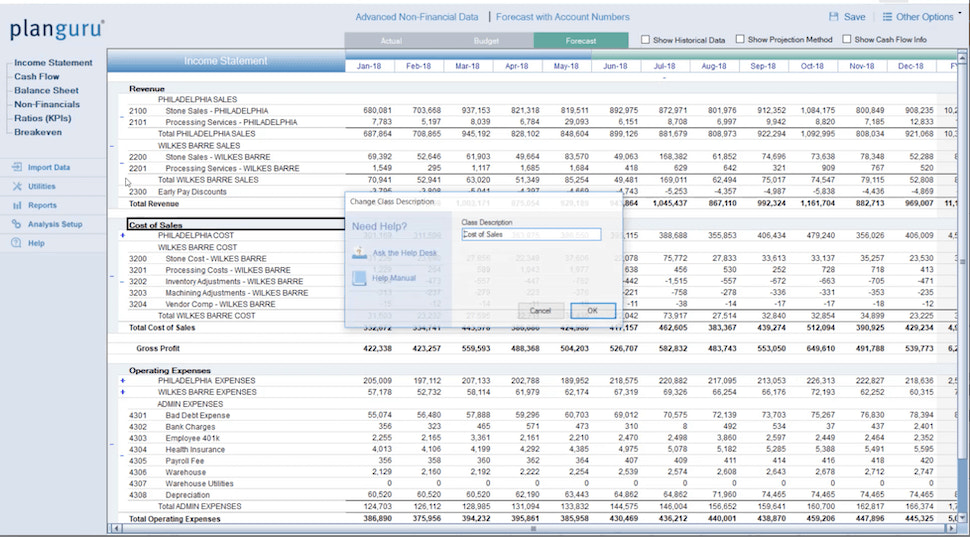Click left arrow on horizontal scrollbar

[114, 527]
